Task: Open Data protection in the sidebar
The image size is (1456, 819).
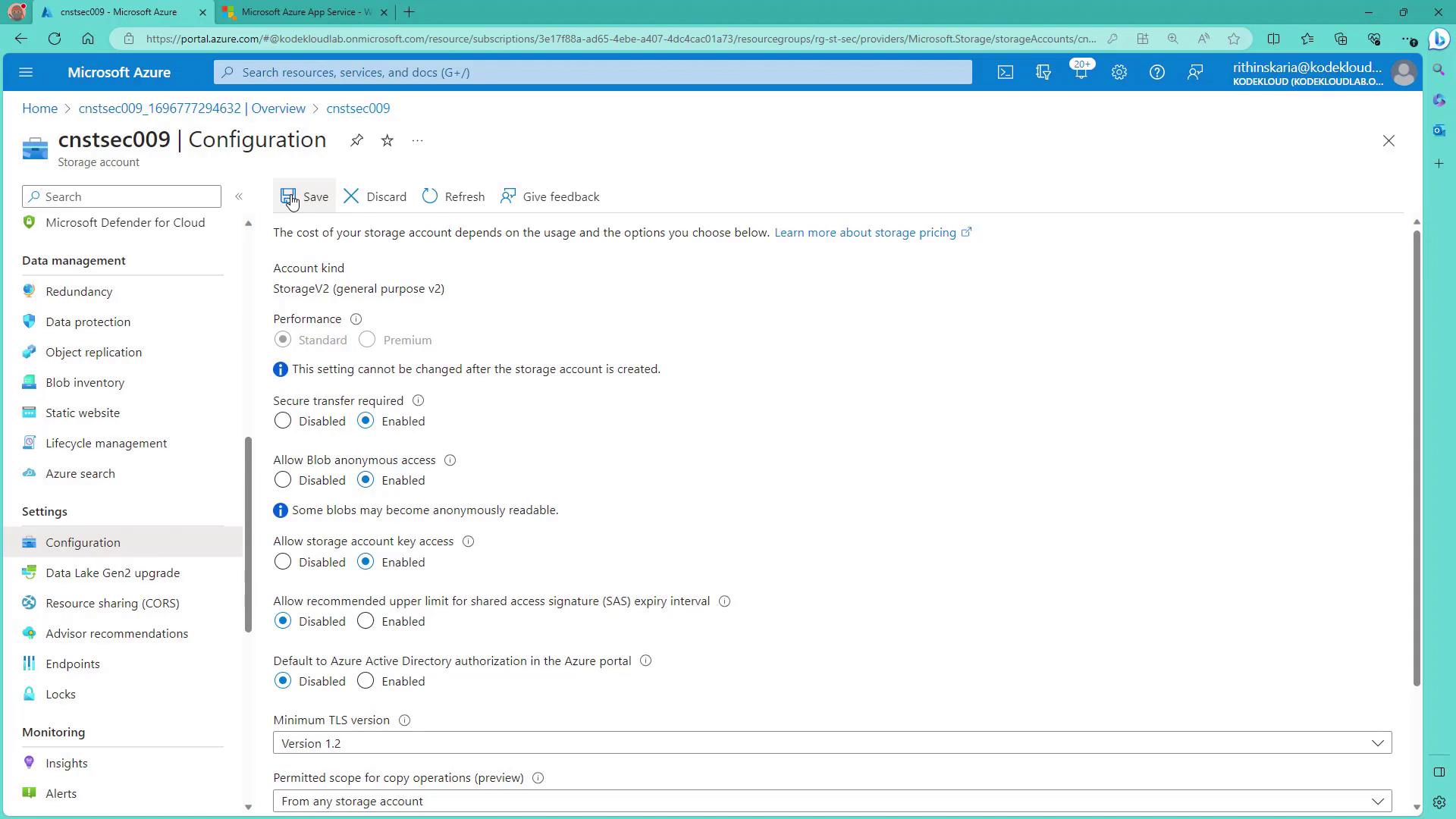Action: point(88,322)
